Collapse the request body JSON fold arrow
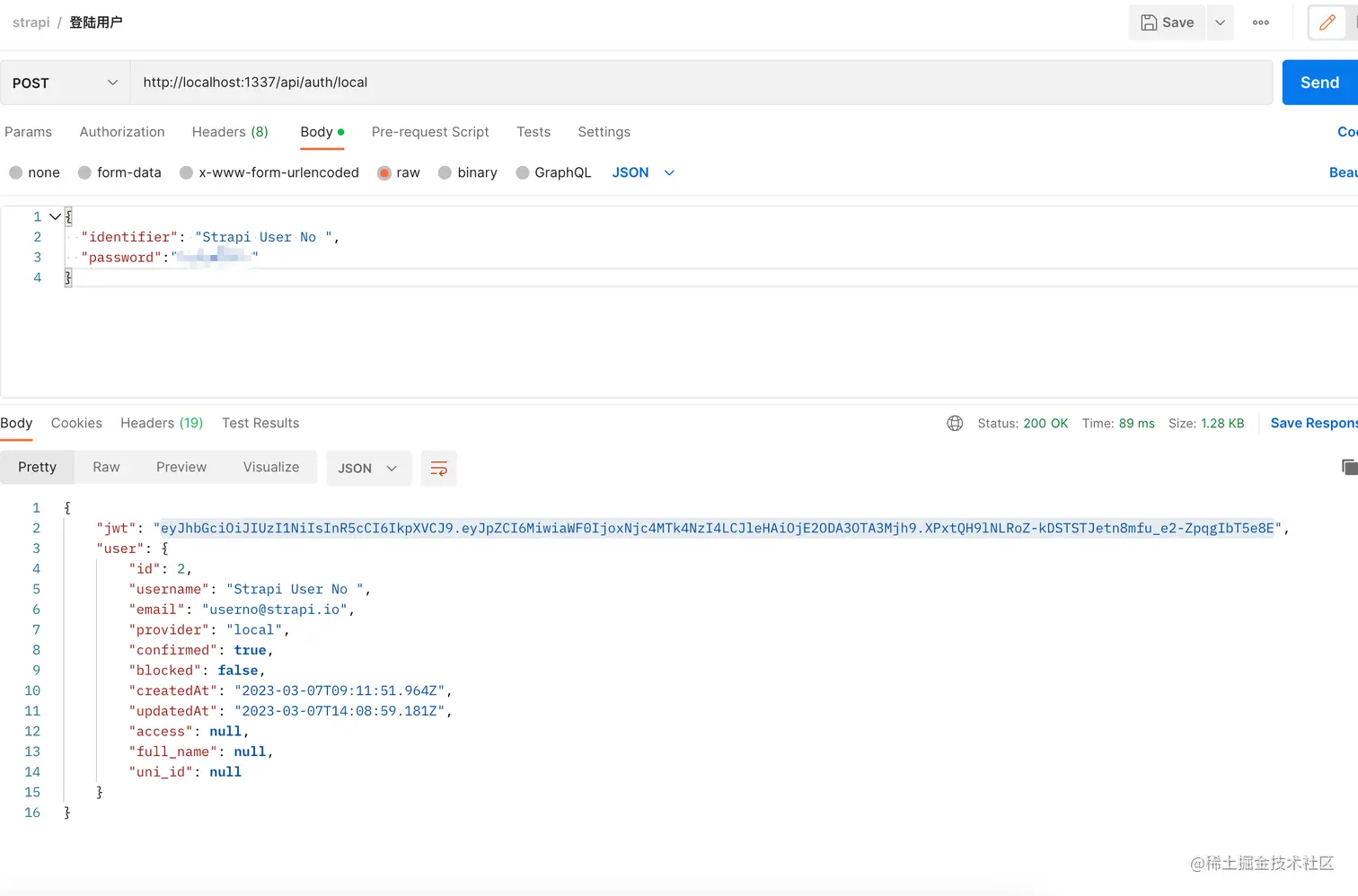The height and width of the screenshot is (896, 1358). click(x=55, y=216)
